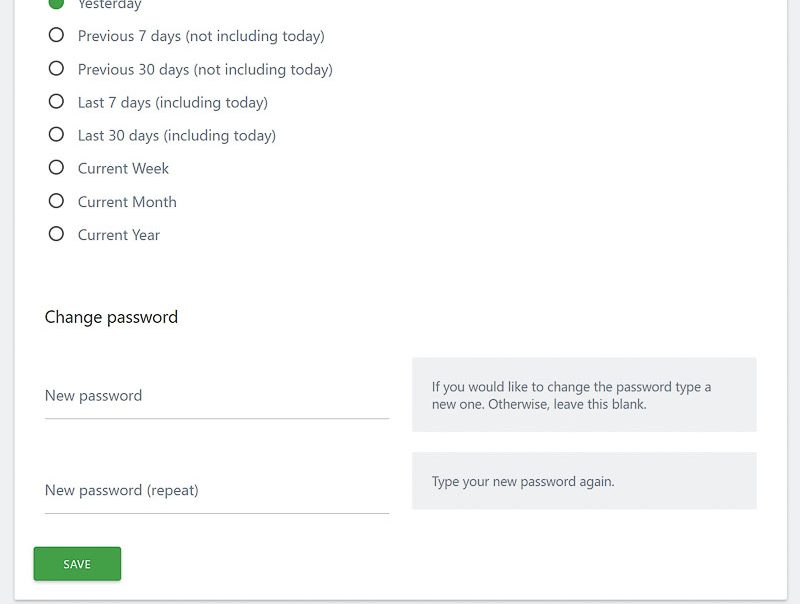Click the Change password heading

coord(111,317)
